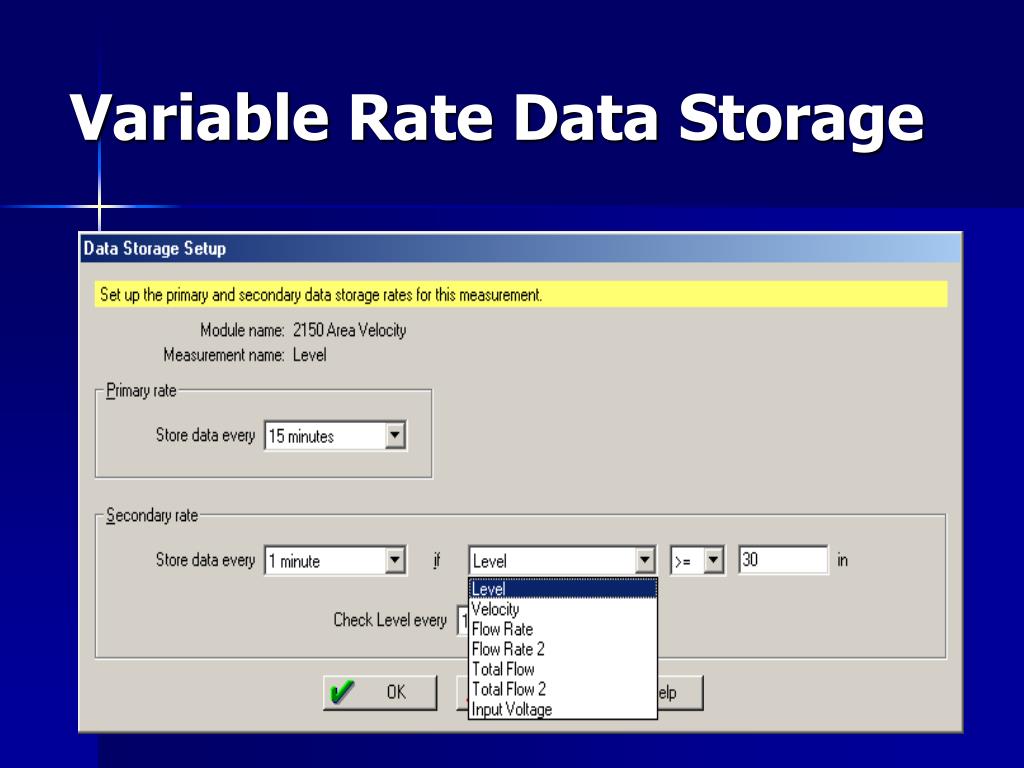Click the 'in' units label

(x=842, y=560)
